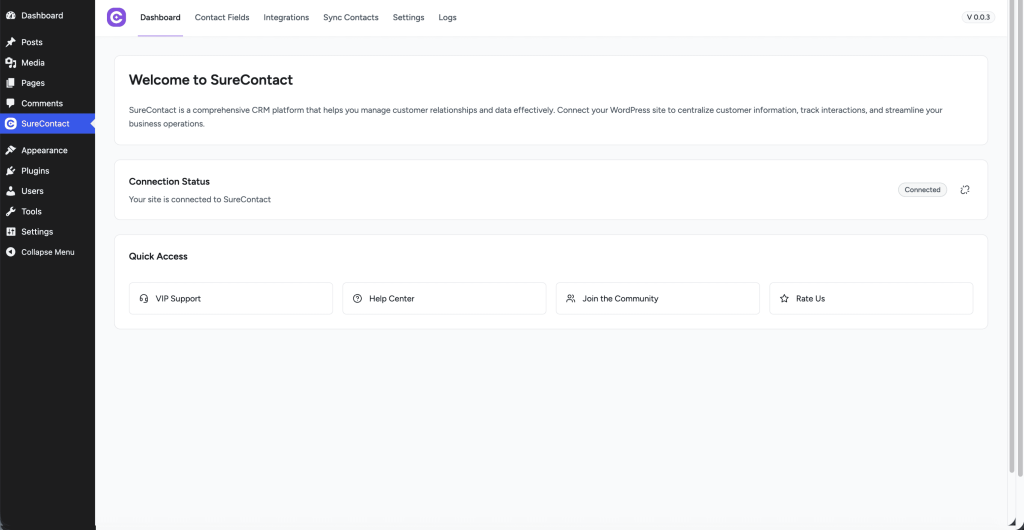
Task: Click the Connected status badge
Action: click(x=922, y=190)
